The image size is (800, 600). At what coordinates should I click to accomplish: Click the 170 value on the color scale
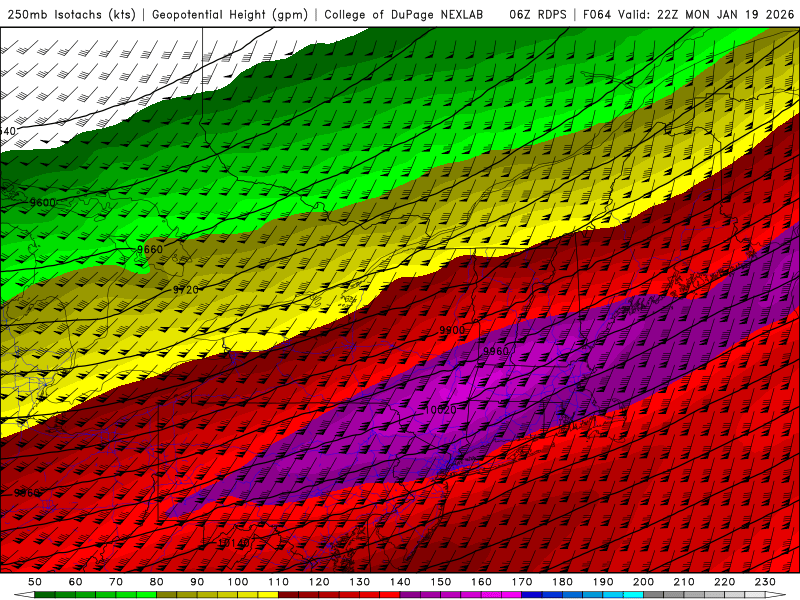tap(522, 582)
